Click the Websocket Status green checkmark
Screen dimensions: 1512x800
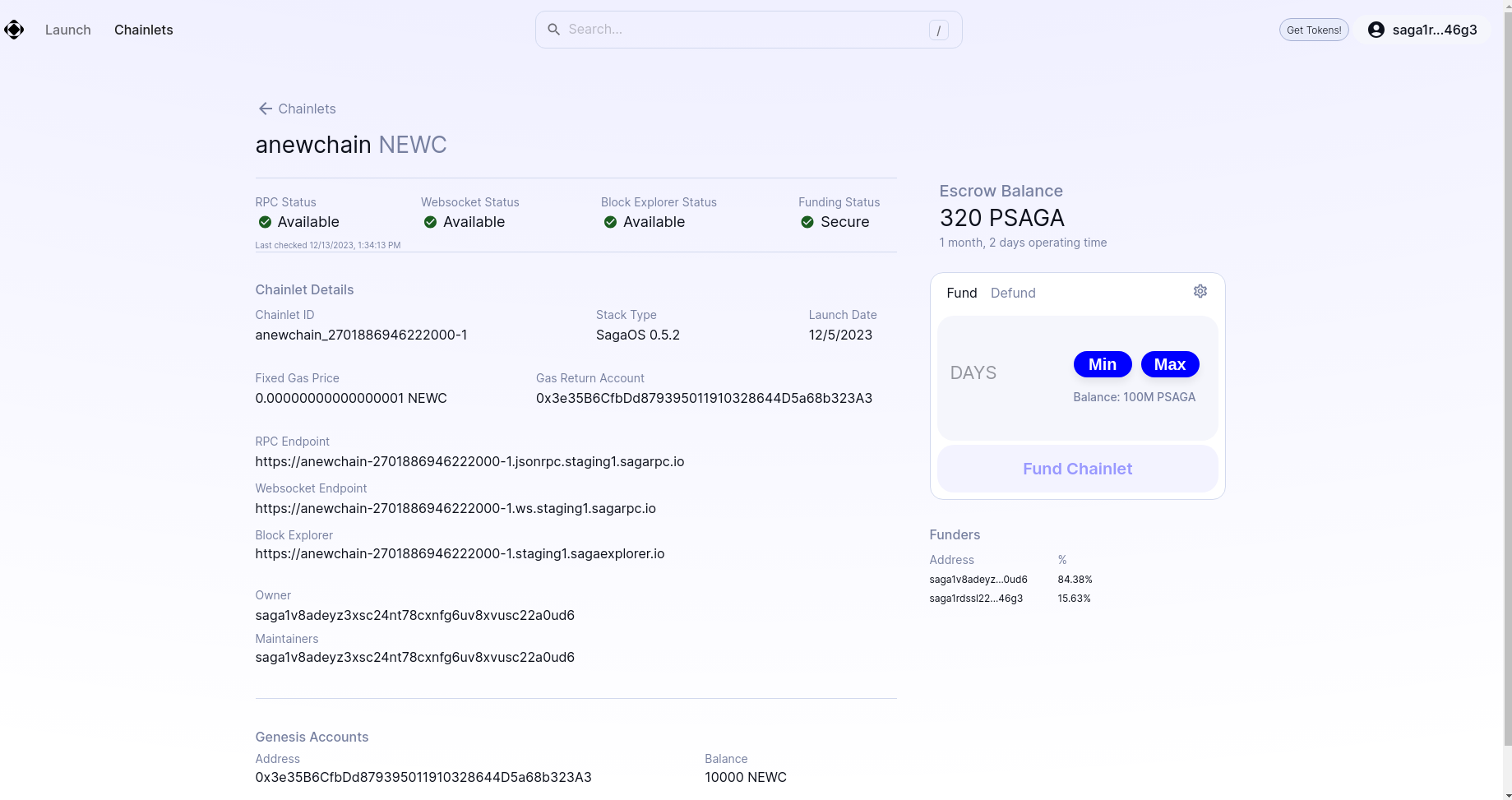click(430, 222)
